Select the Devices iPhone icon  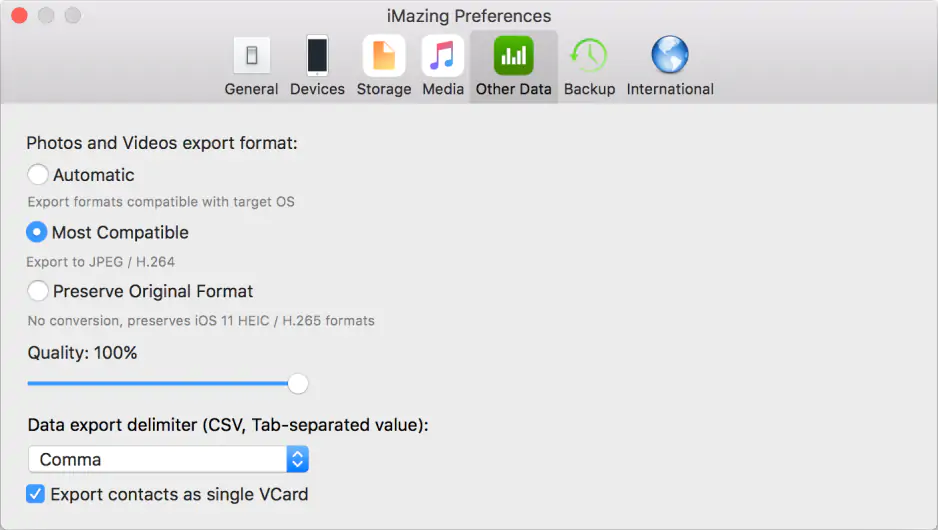317,55
